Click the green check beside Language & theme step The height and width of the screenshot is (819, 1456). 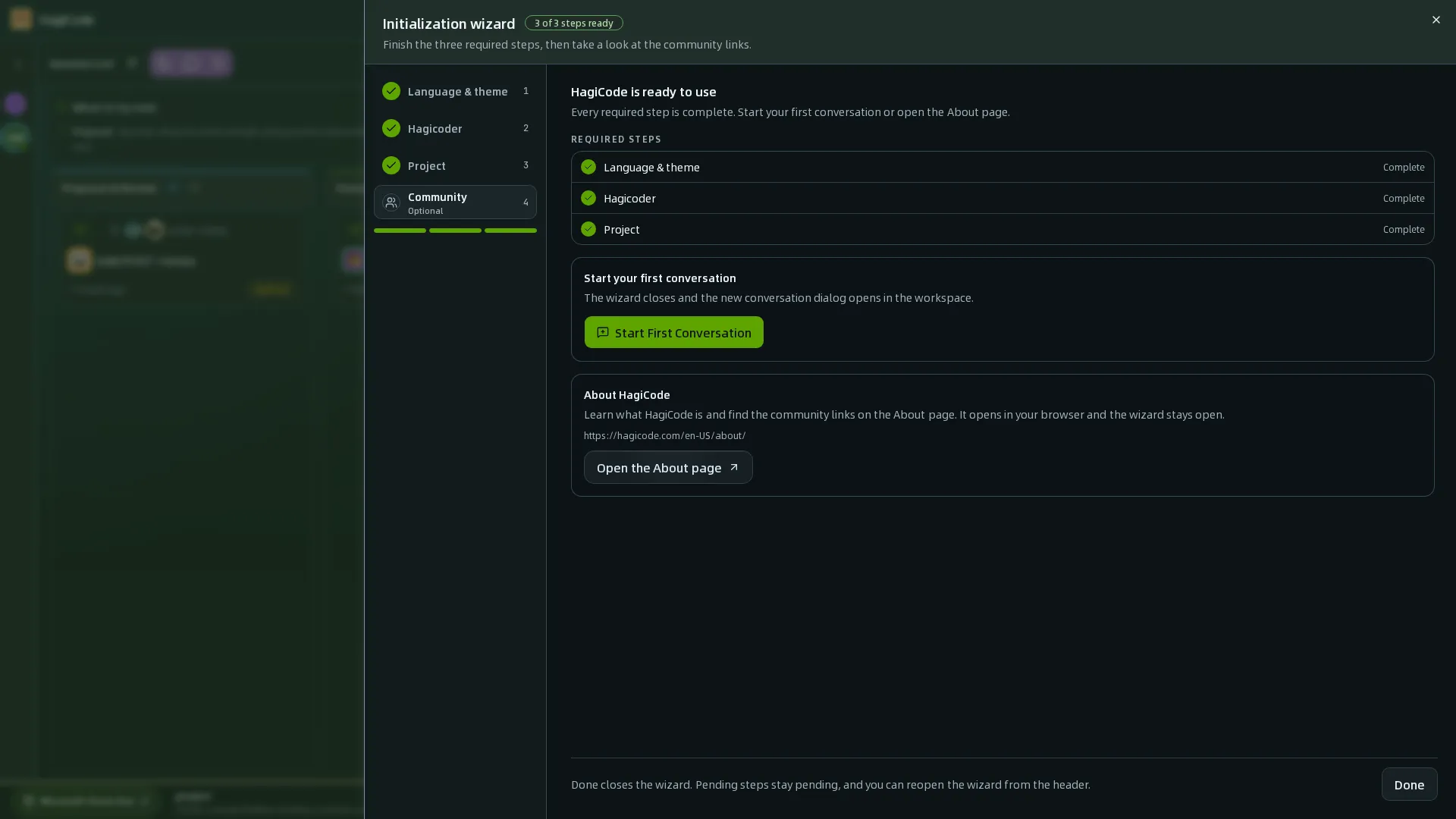(x=391, y=91)
